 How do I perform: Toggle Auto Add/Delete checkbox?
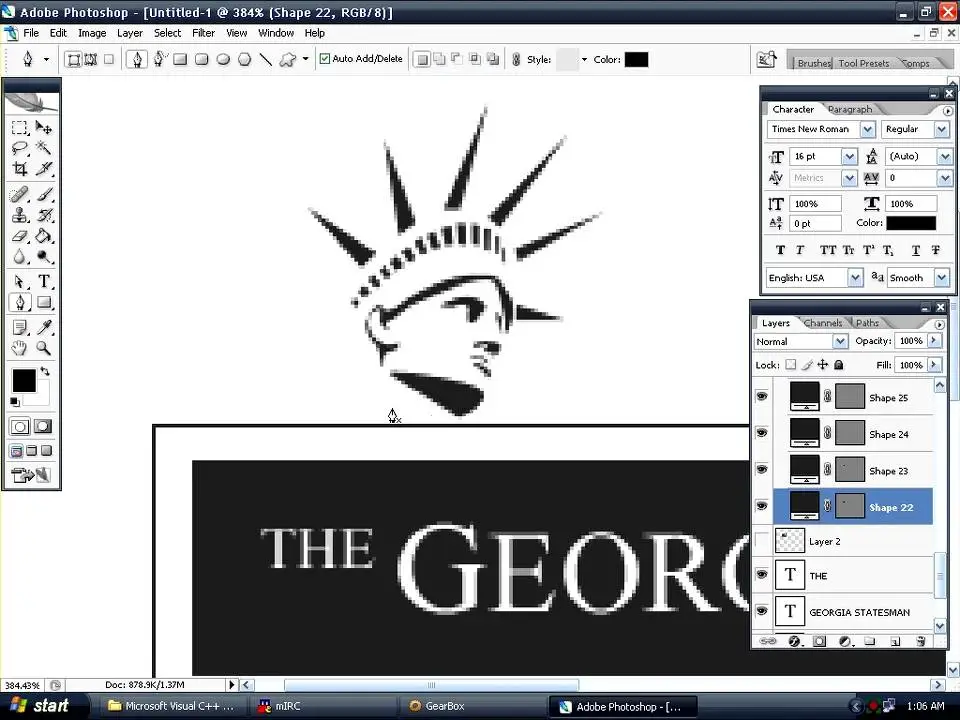pos(324,59)
